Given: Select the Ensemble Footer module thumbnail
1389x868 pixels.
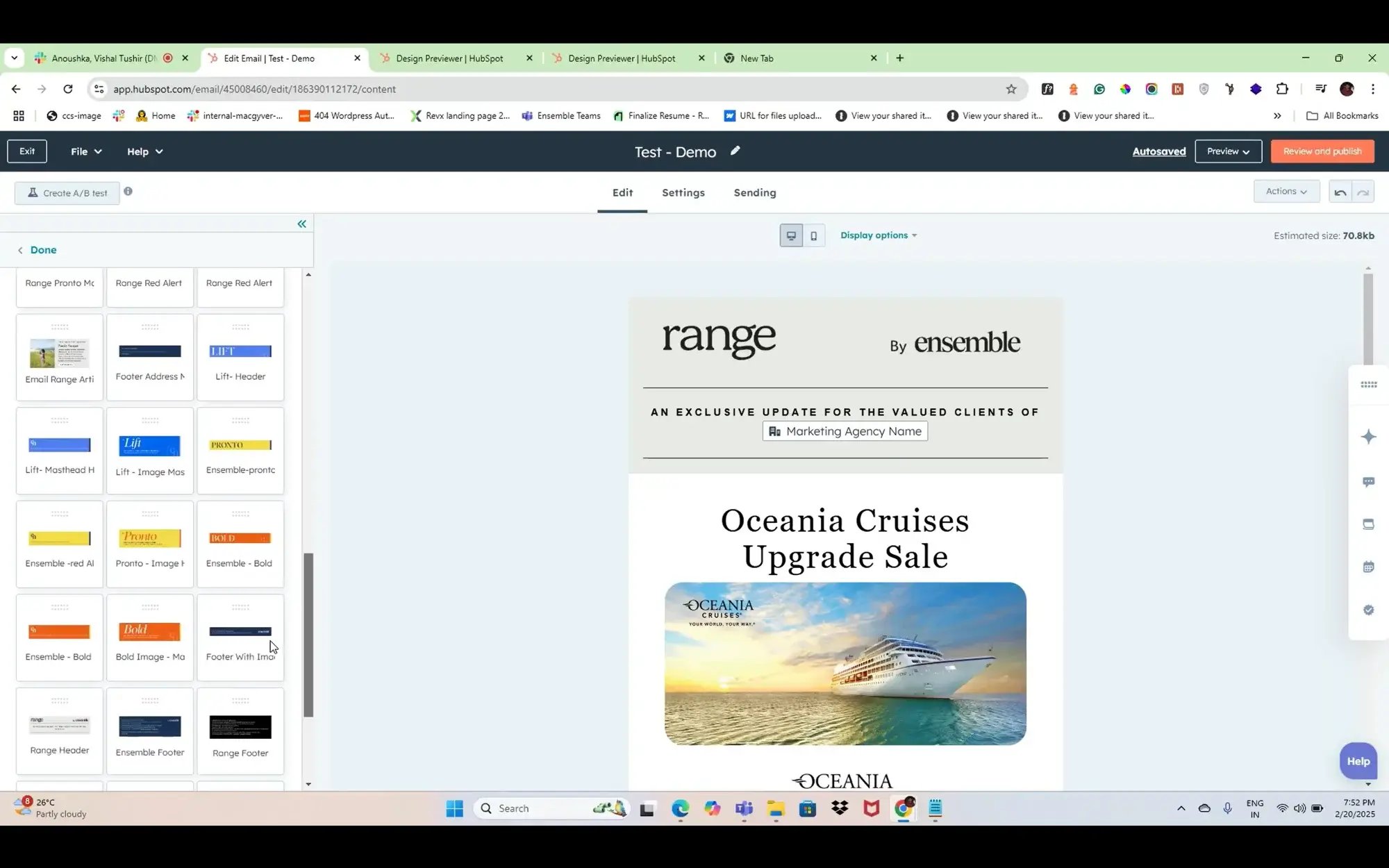Looking at the screenshot, I should 150,731.
